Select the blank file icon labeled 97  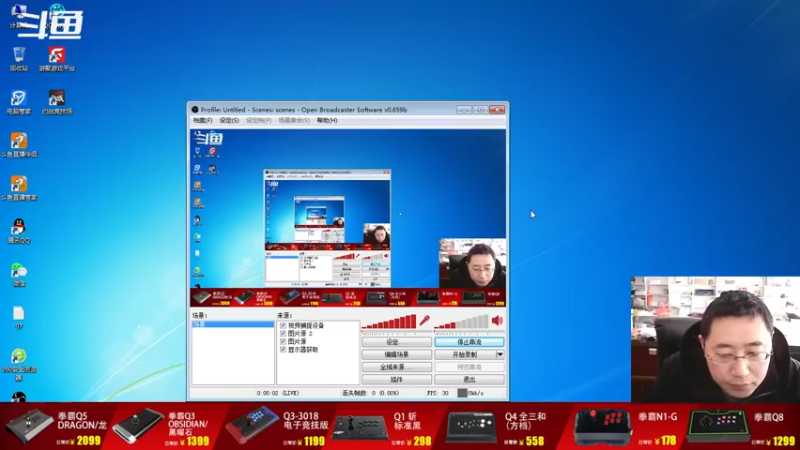(x=19, y=318)
